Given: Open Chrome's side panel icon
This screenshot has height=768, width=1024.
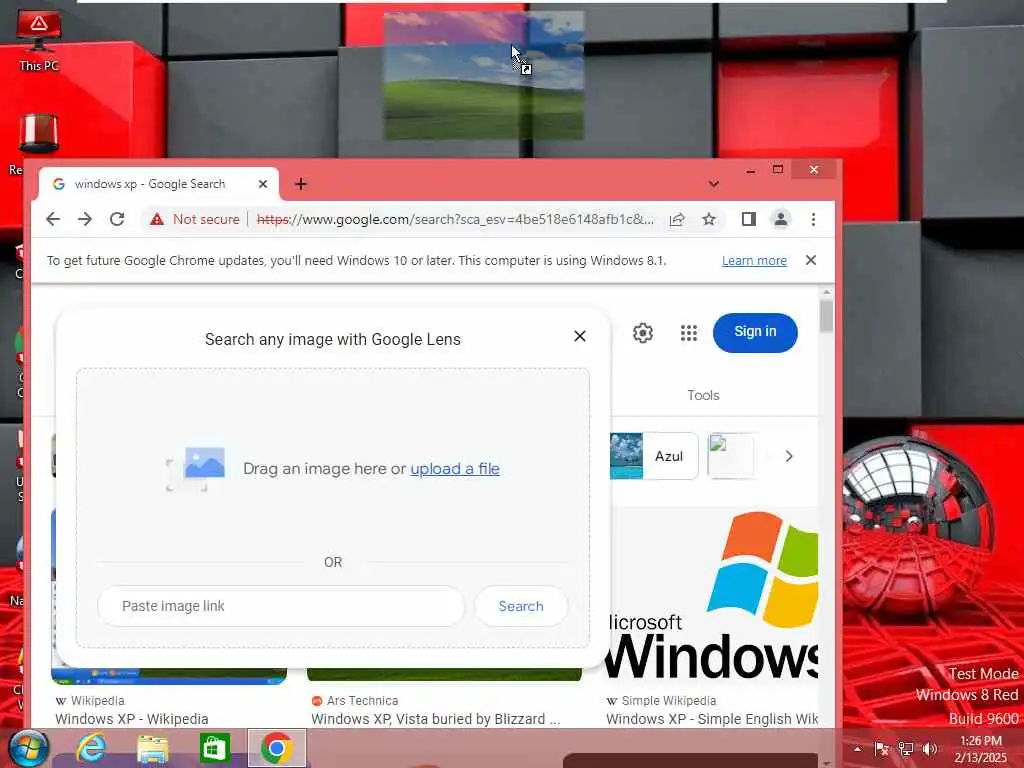Looking at the screenshot, I should [x=749, y=219].
